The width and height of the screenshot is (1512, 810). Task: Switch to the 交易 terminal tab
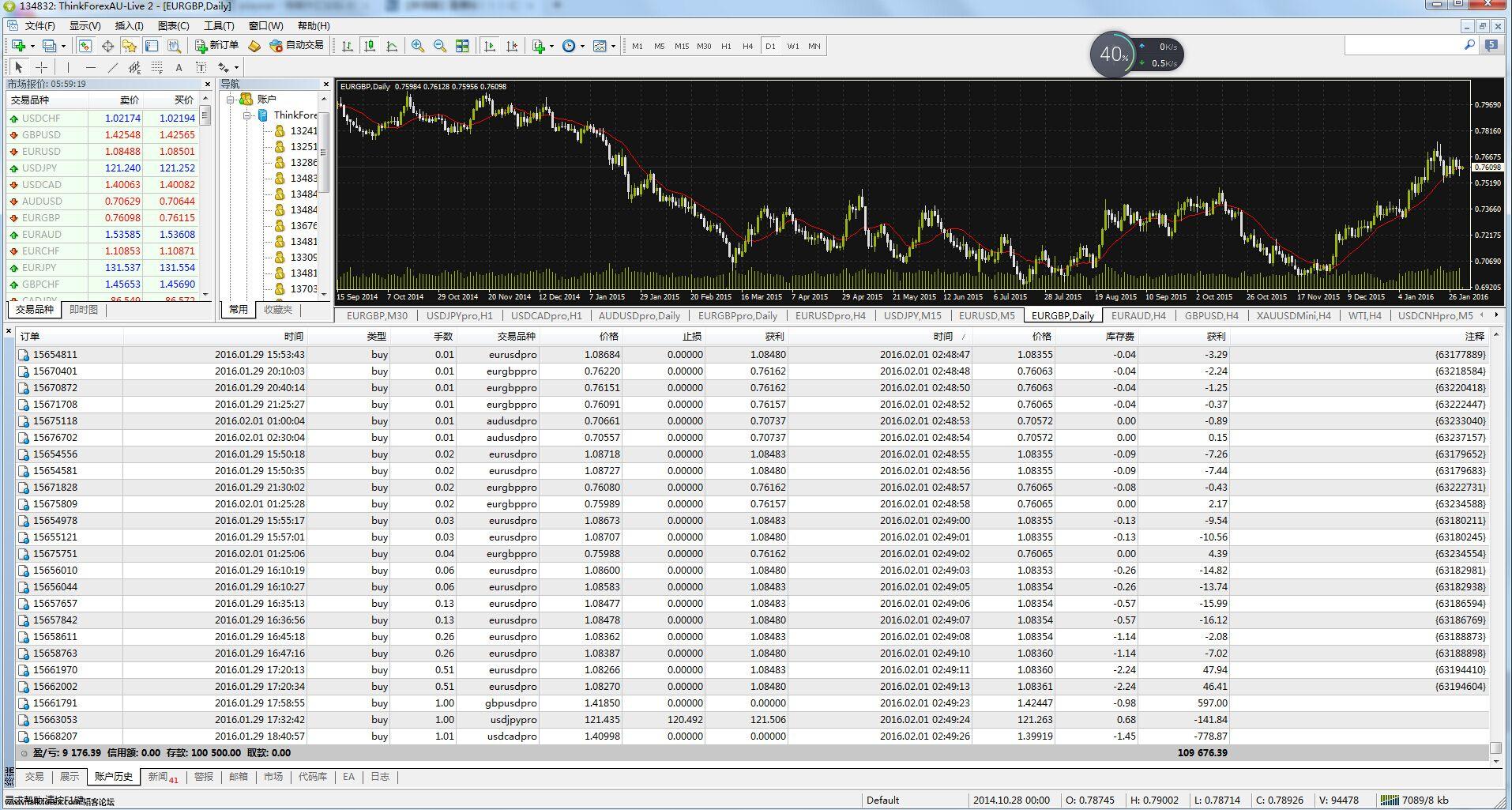pyautogui.click(x=34, y=777)
